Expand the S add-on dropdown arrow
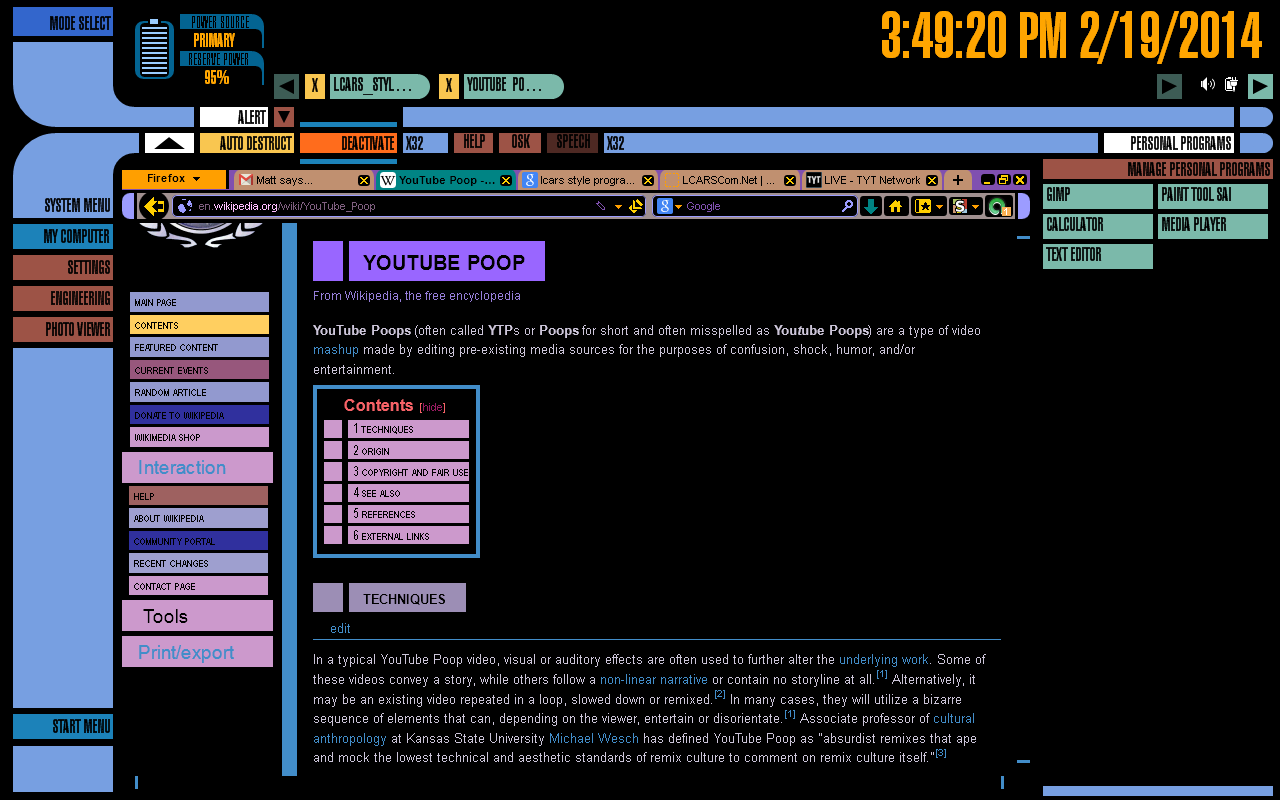This screenshot has width=1280, height=802. [976, 207]
